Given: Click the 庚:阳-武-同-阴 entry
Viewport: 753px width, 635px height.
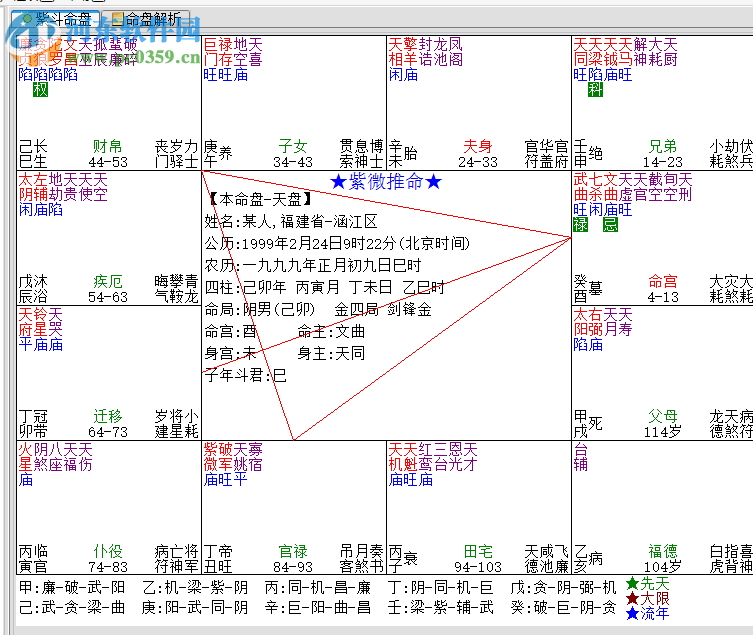Looking at the screenshot, I should coord(195,608).
